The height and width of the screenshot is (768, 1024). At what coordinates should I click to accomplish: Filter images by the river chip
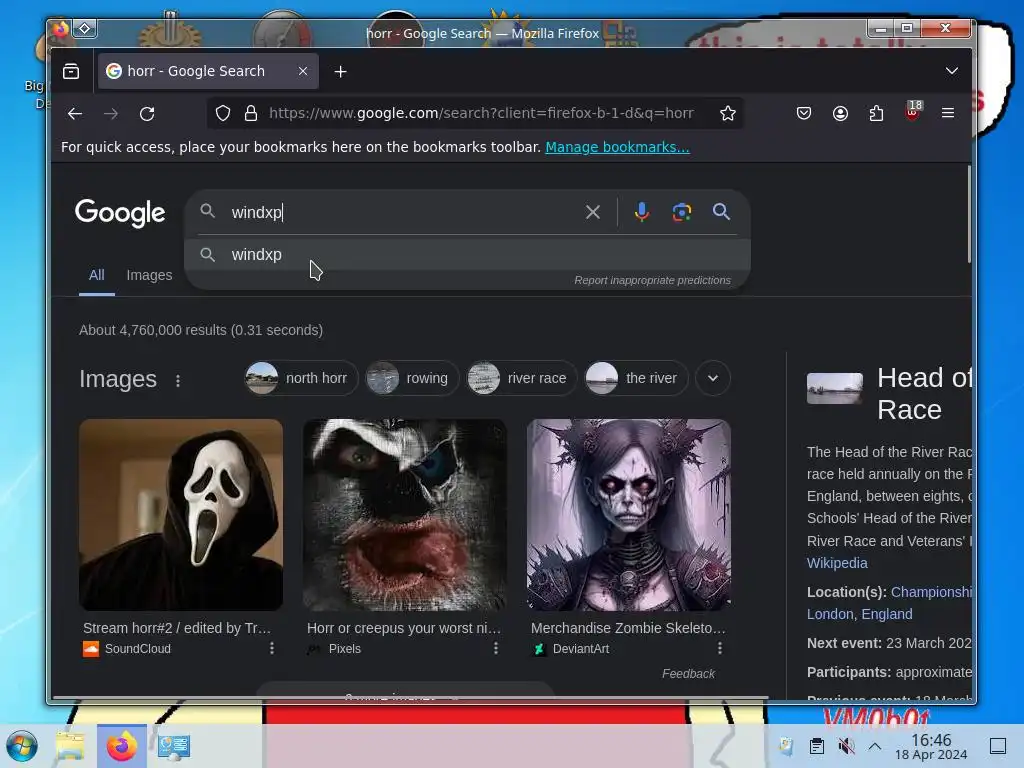(636, 378)
